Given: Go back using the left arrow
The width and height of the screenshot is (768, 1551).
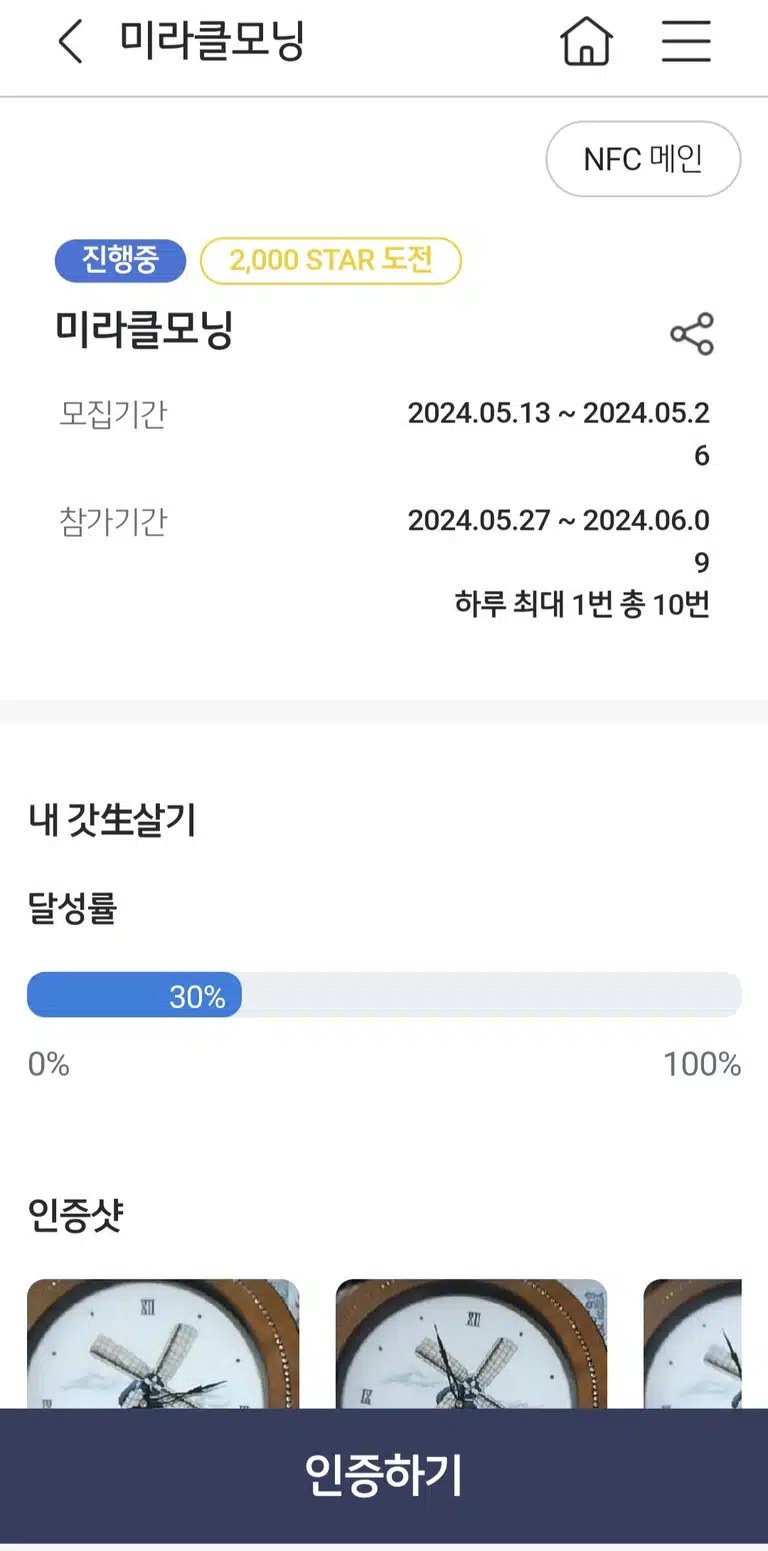Looking at the screenshot, I should [x=71, y=42].
